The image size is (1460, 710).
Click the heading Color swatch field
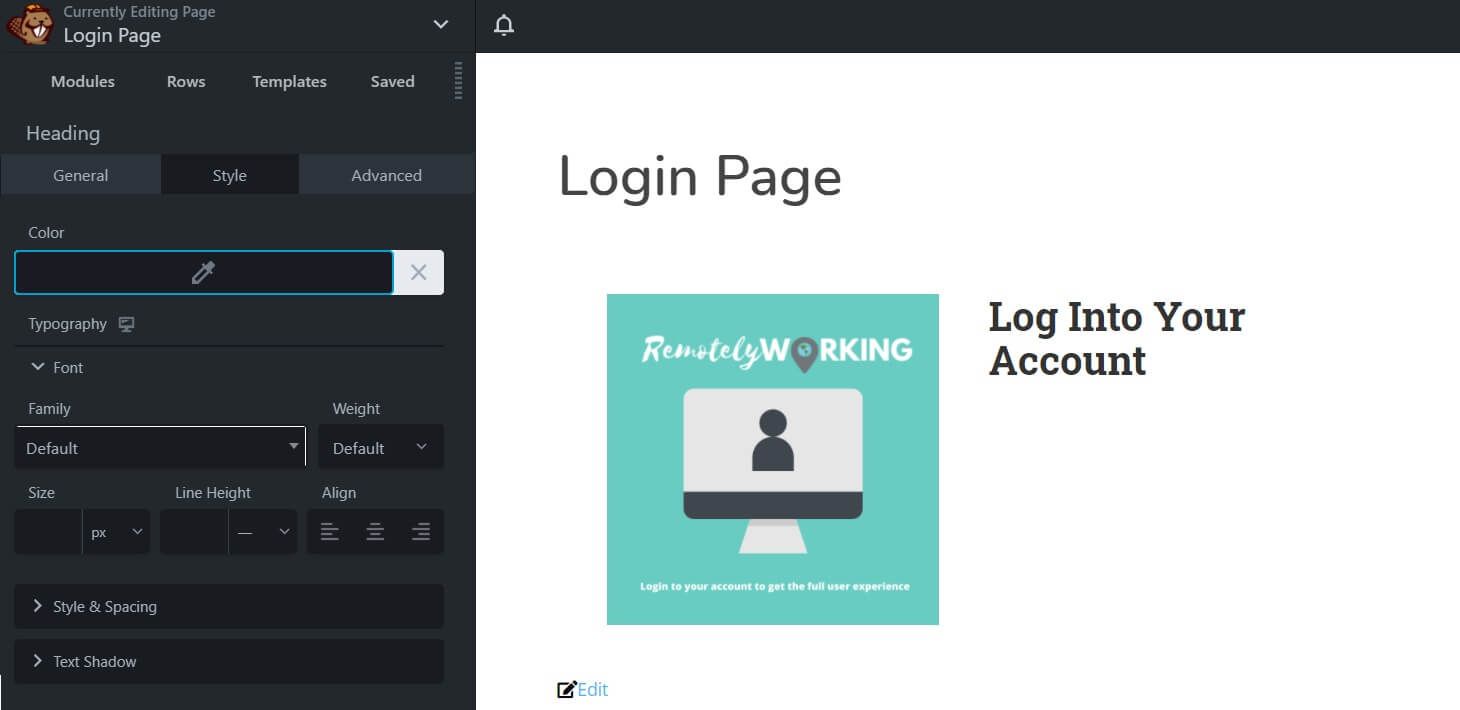tap(110, 272)
